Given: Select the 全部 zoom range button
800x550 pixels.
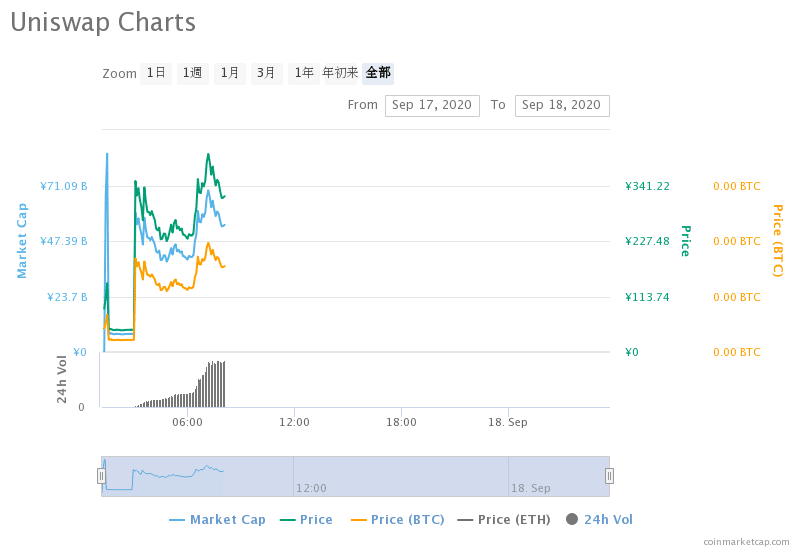Looking at the screenshot, I should [x=378, y=73].
